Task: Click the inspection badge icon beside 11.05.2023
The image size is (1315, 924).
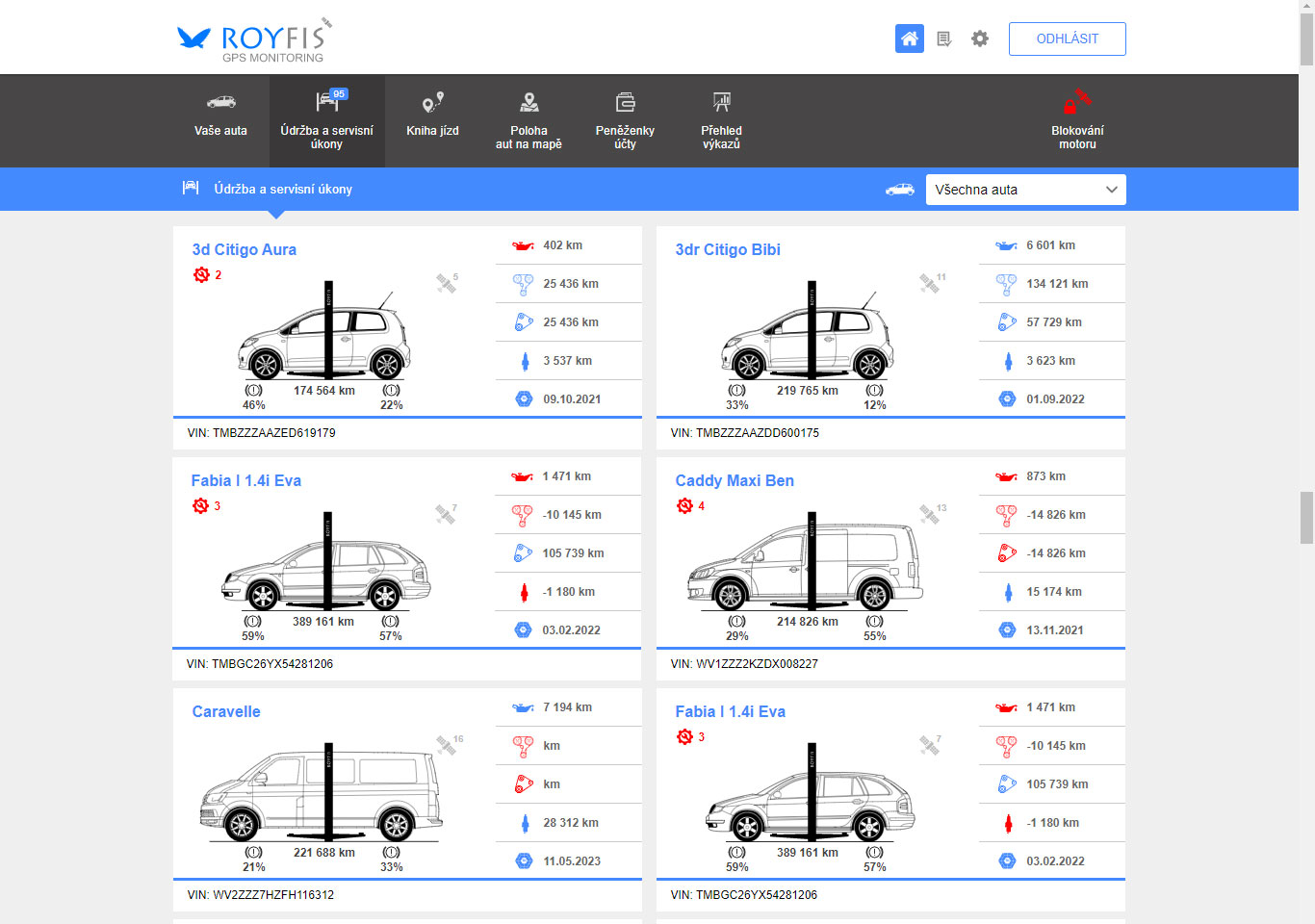Action: pos(524,860)
